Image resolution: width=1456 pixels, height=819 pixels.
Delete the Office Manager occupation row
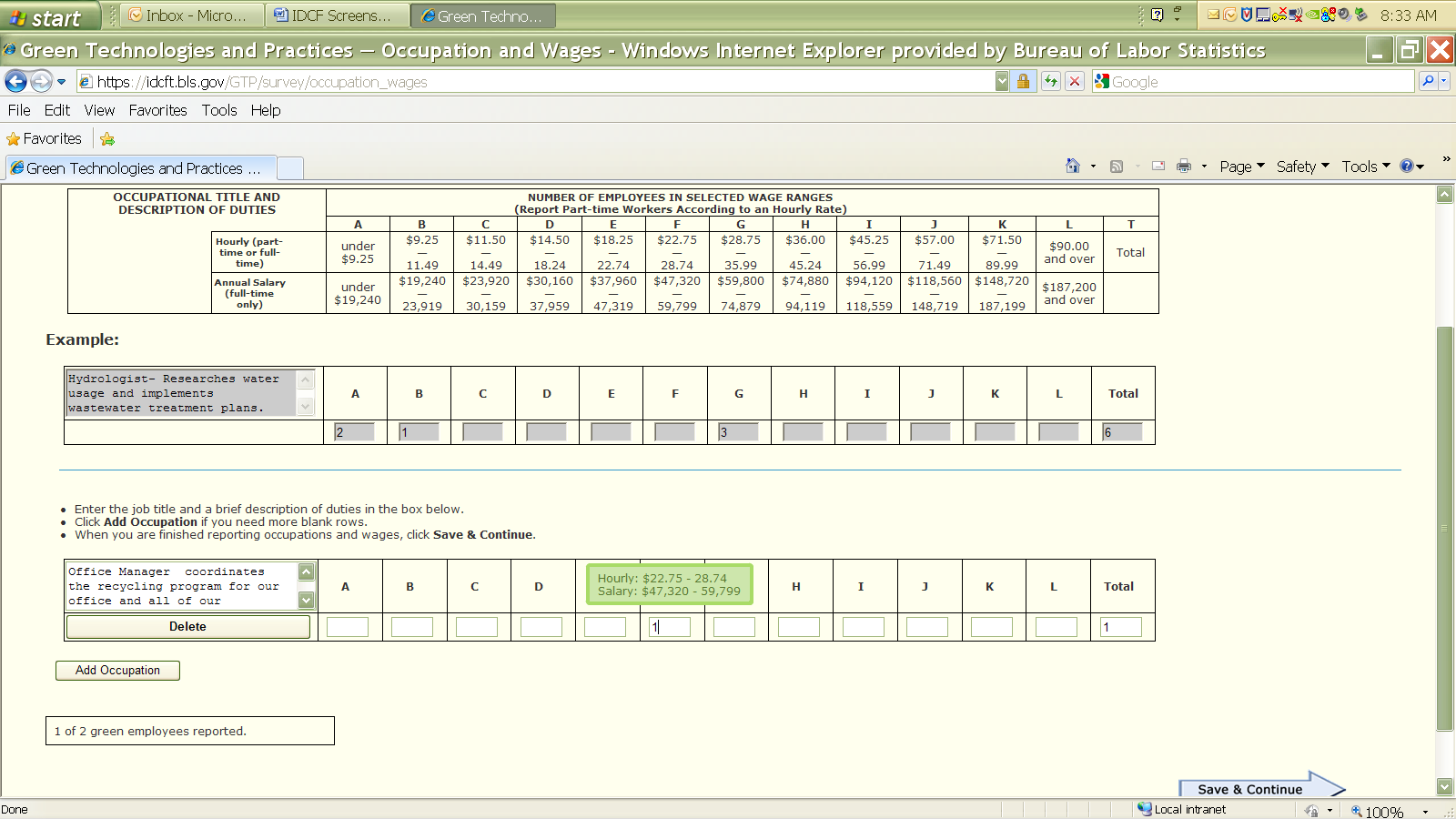click(x=187, y=627)
